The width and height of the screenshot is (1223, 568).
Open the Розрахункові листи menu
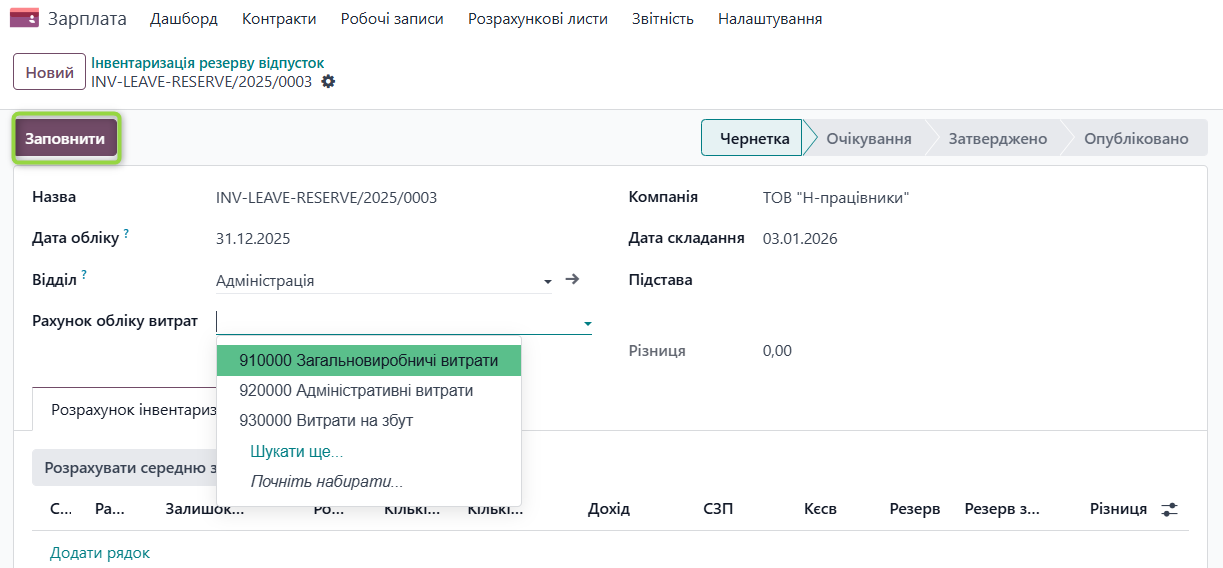(537, 19)
